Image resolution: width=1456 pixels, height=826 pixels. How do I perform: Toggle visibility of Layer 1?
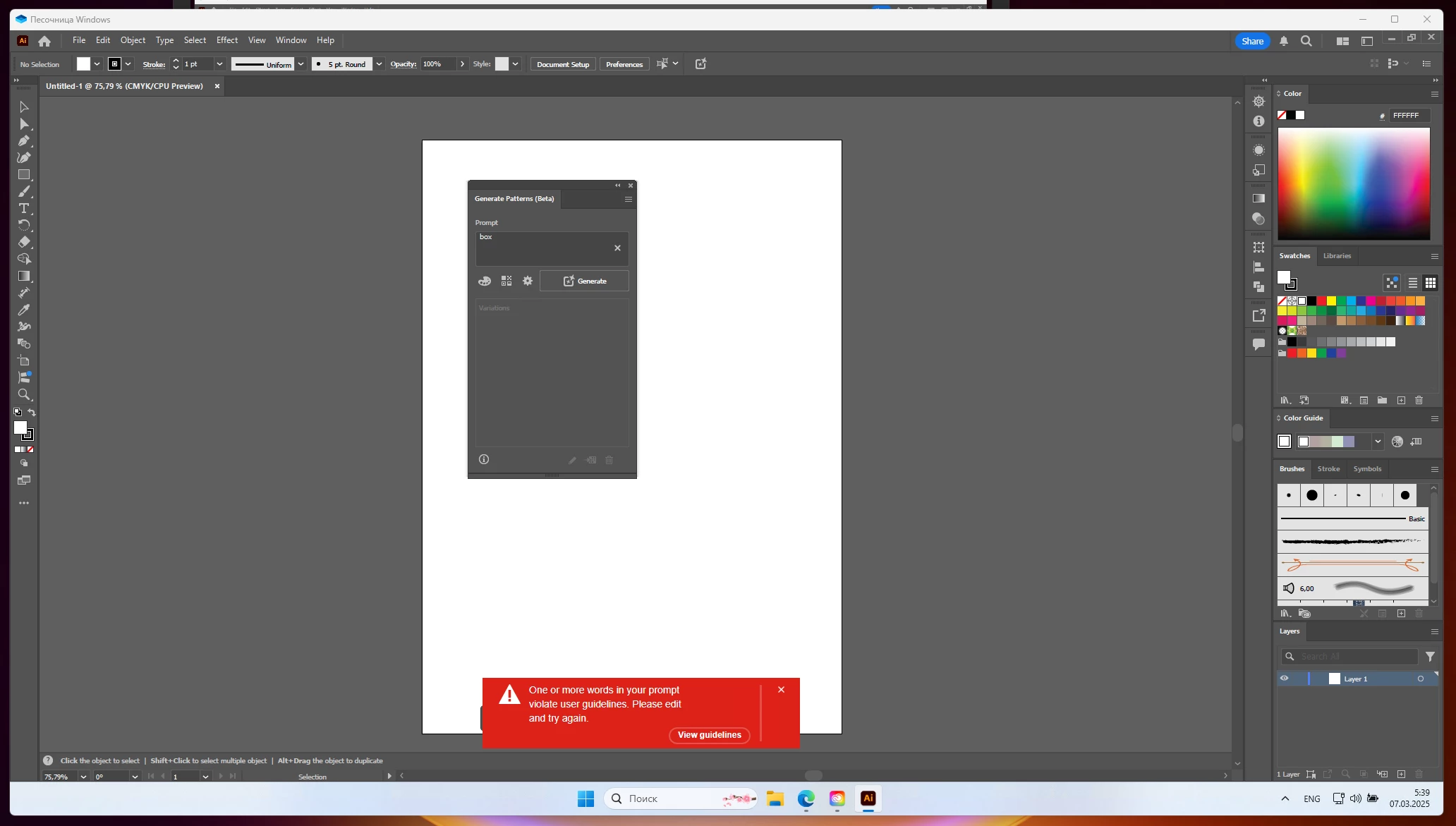click(1284, 679)
